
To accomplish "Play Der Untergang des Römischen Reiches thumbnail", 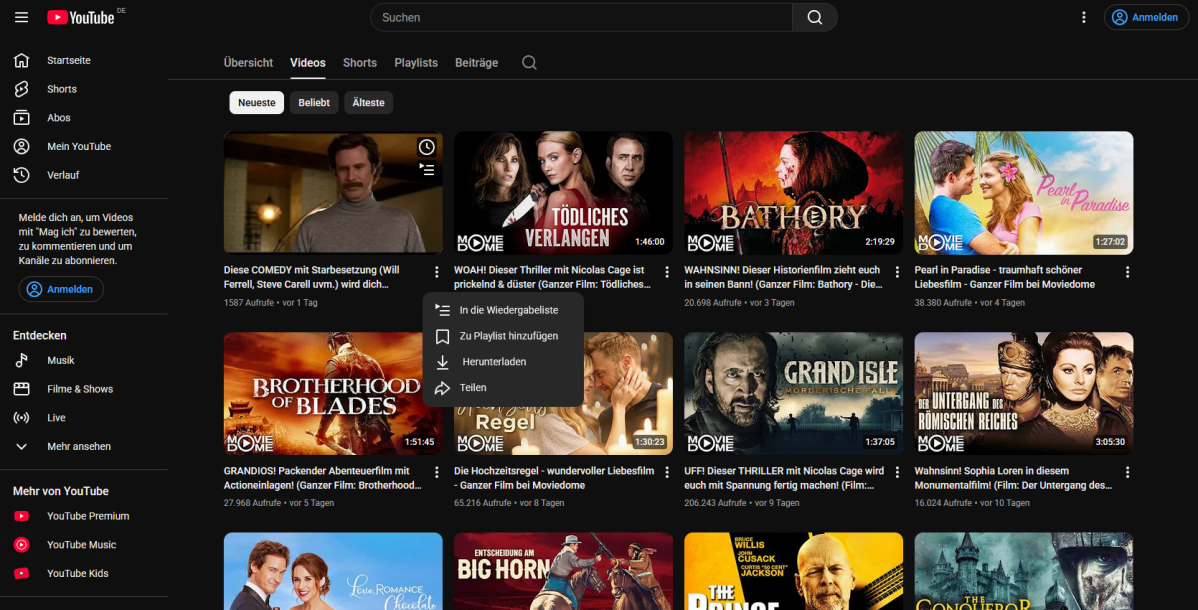I will (x=1024, y=394).
